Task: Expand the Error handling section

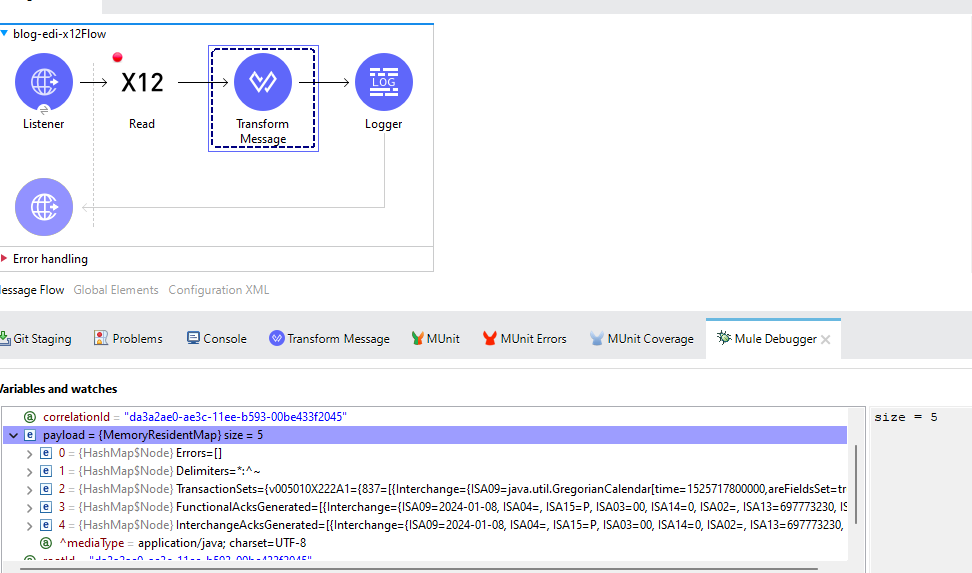Action: (x=5, y=258)
